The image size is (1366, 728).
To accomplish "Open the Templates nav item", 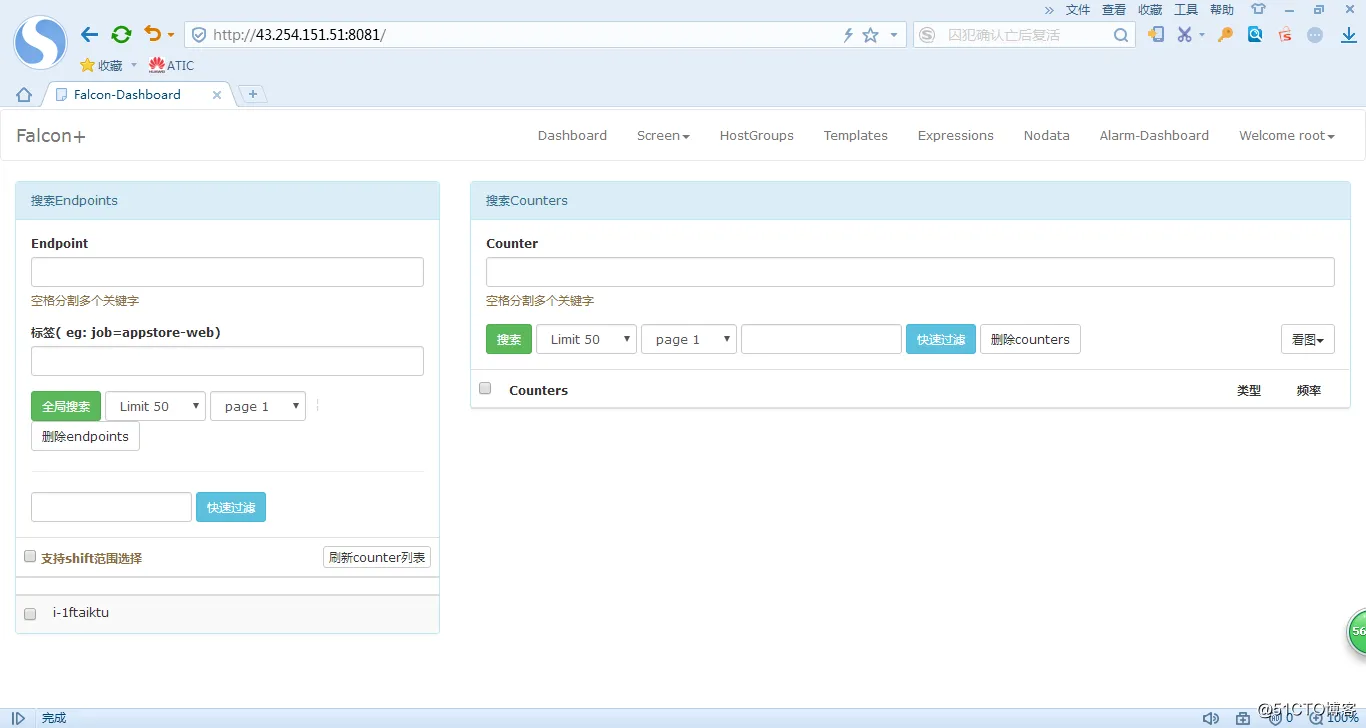I will [x=855, y=135].
